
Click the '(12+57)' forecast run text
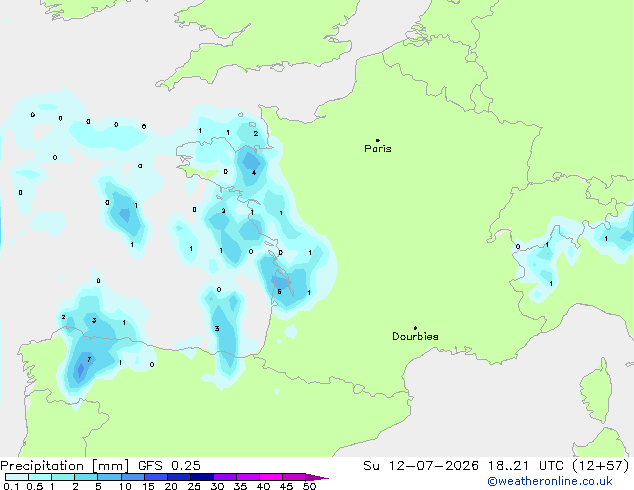coord(601,466)
